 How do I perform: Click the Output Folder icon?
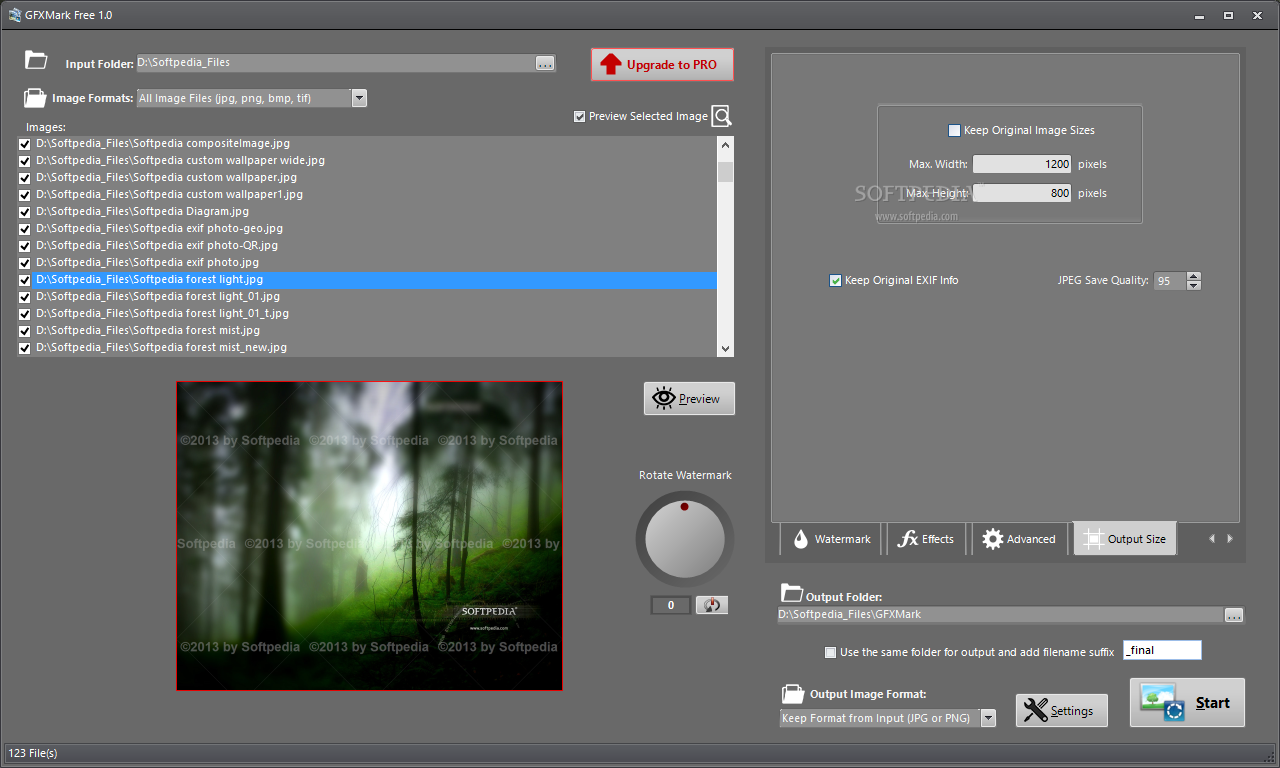(x=791, y=592)
